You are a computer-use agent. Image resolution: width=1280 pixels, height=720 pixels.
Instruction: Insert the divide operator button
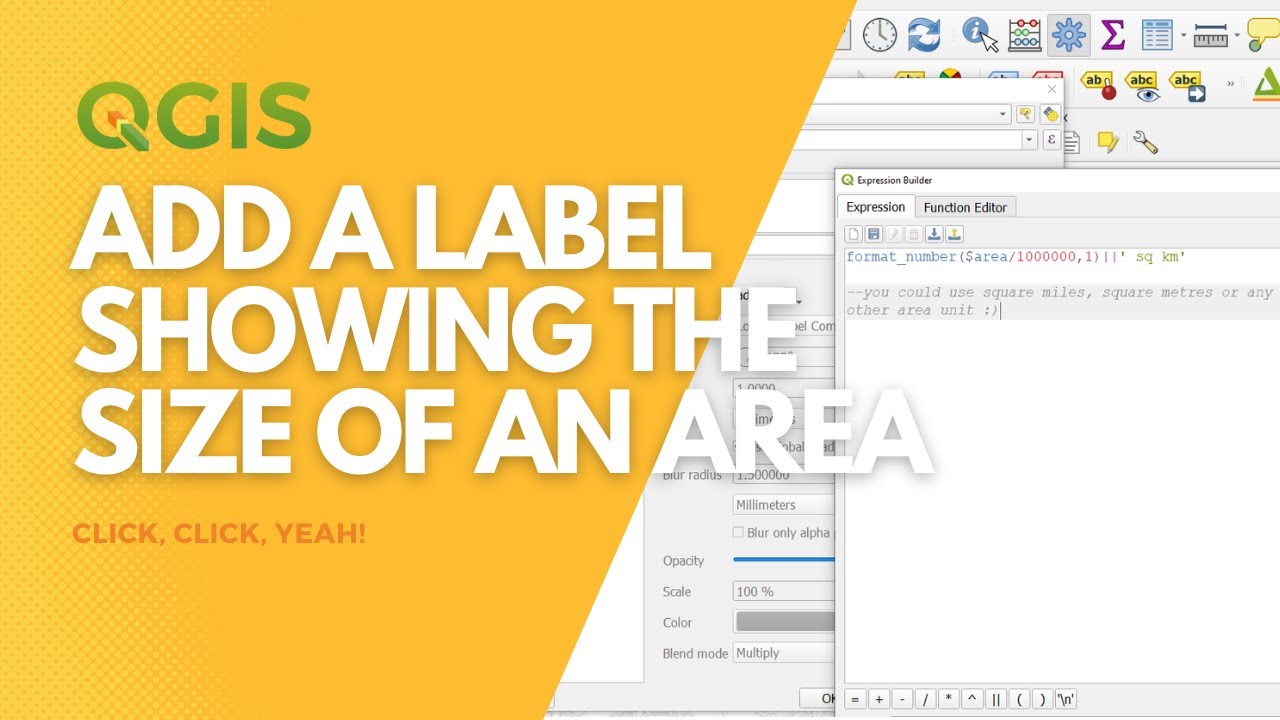coord(926,699)
